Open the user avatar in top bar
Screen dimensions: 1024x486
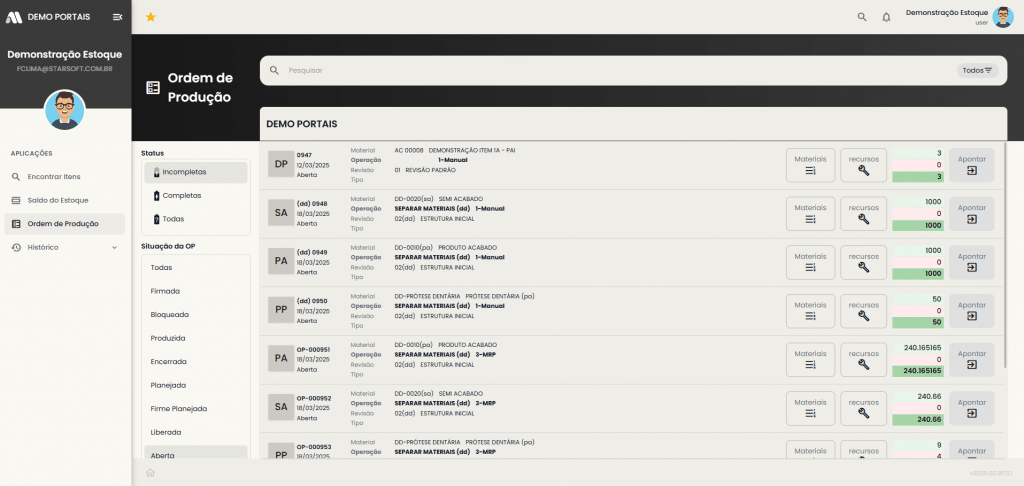coord(1003,17)
